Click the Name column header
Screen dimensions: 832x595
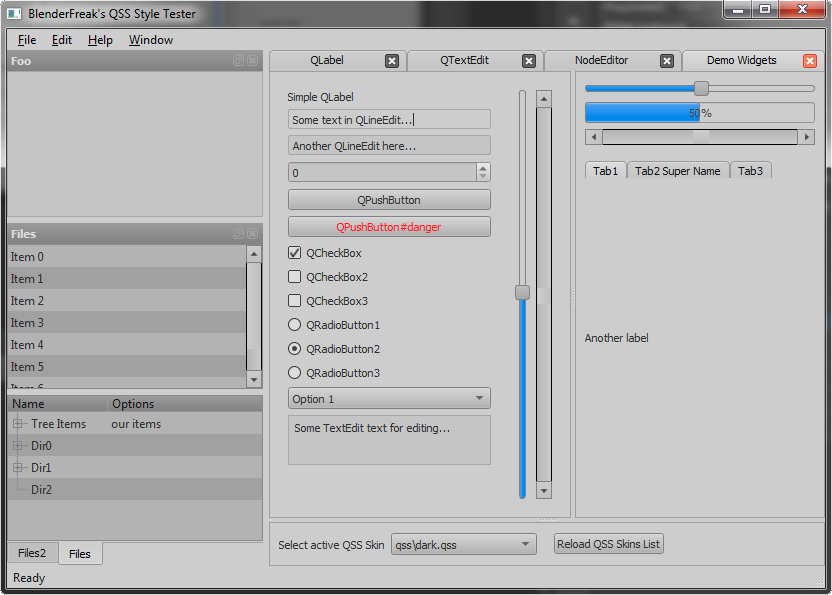coord(58,404)
